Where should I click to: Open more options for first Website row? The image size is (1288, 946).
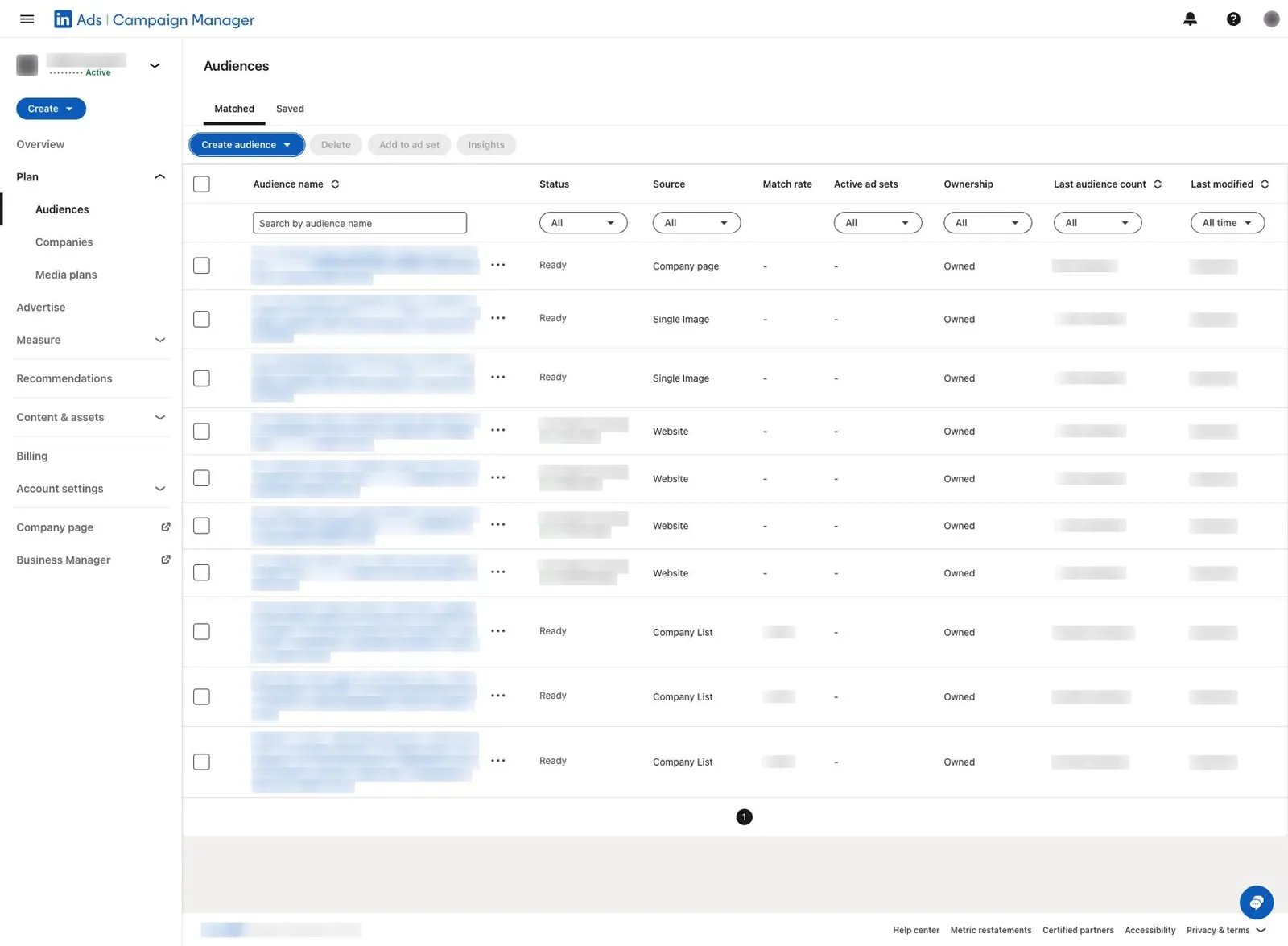coord(498,430)
